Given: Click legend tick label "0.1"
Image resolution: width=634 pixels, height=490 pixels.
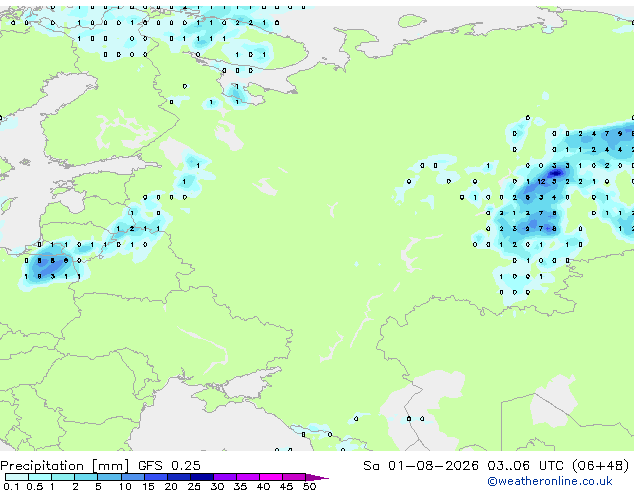Looking at the screenshot, I should coord(11,486).
